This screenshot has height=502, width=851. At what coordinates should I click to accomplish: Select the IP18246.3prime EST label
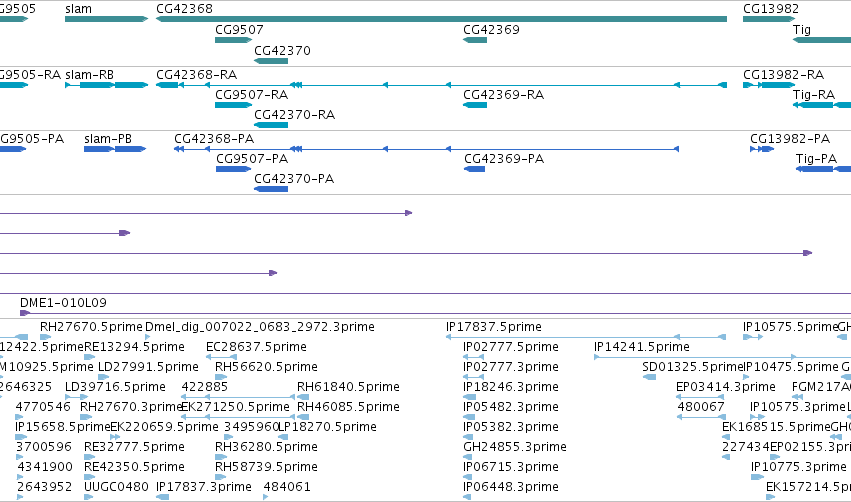tap(511, 387)
